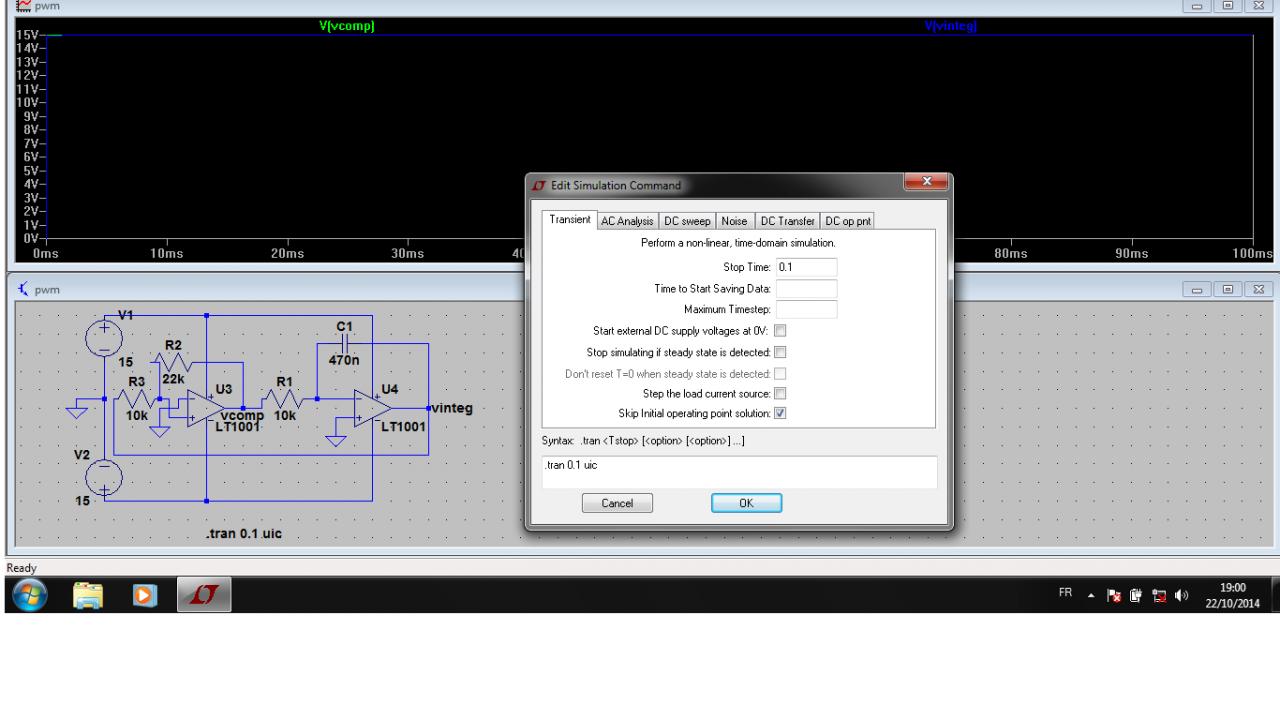Select the U4 op-amp symbol

click(372, 408)
